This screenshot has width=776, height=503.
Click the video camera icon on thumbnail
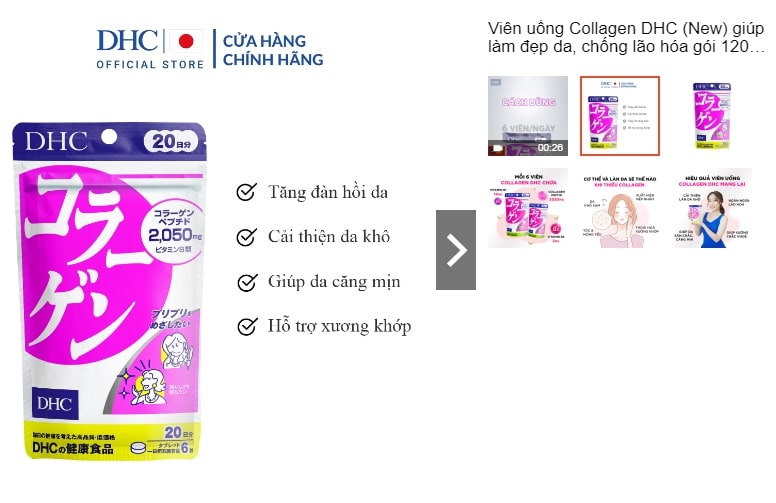click(496, 148)
